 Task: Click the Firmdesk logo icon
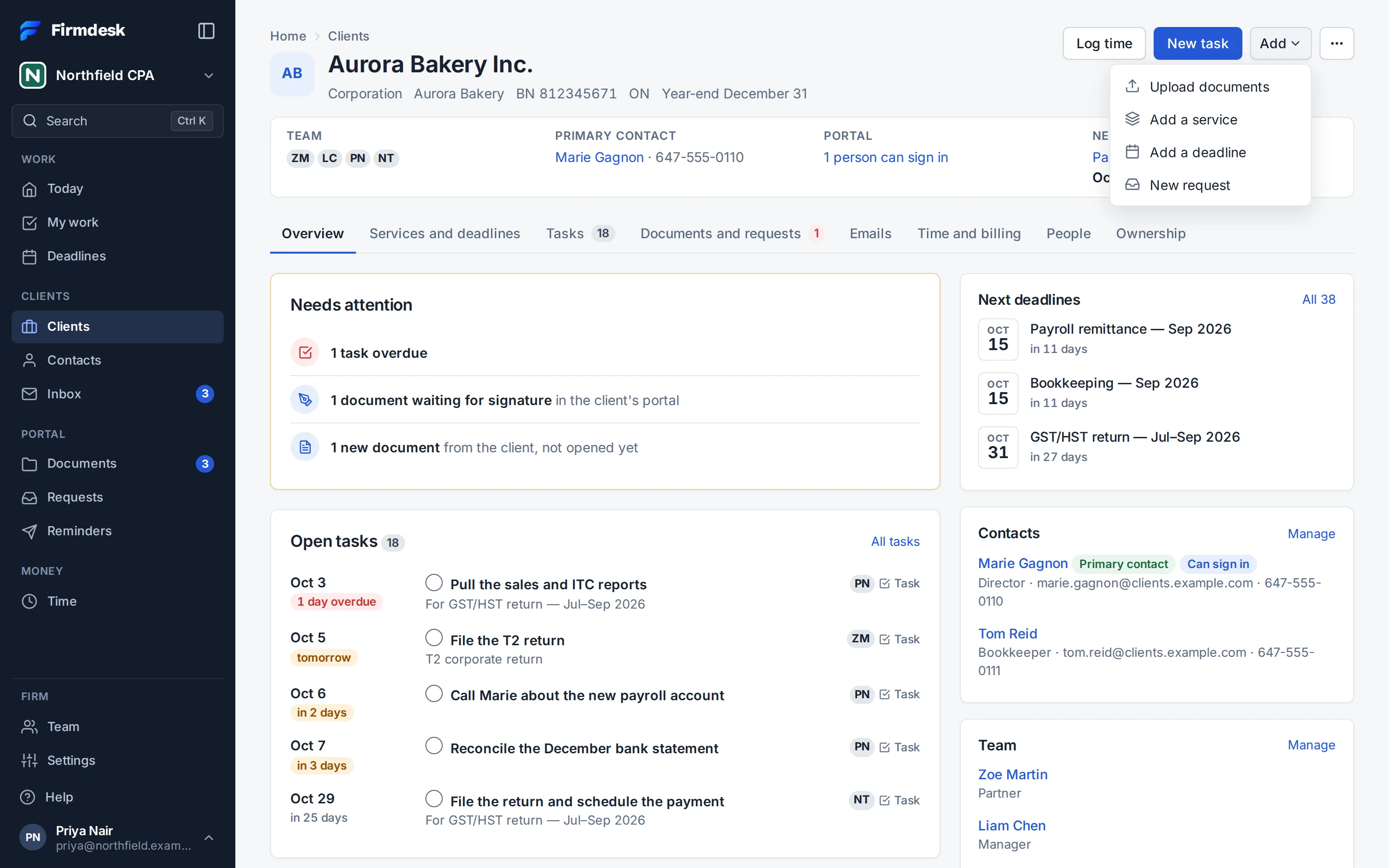(30, 30)
